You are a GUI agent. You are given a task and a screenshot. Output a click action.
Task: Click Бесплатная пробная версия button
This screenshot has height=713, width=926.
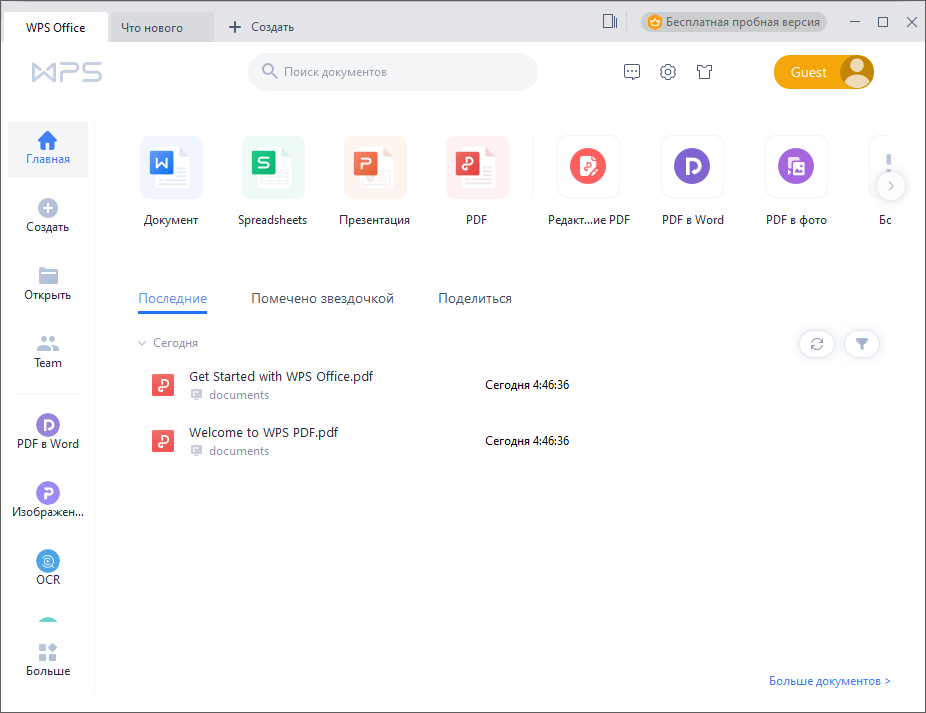[x=734, y=22]
